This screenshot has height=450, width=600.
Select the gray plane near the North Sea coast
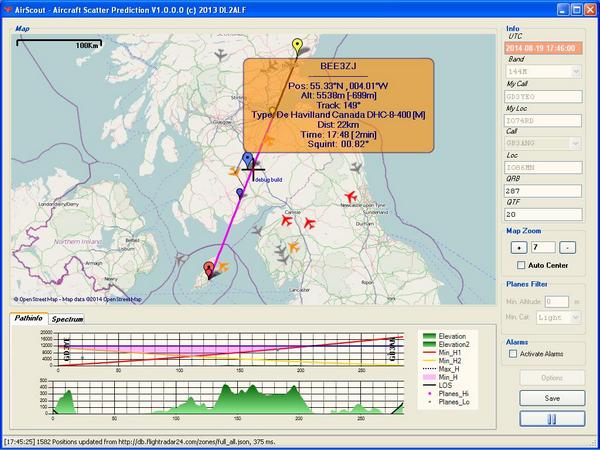pos(356,167)
